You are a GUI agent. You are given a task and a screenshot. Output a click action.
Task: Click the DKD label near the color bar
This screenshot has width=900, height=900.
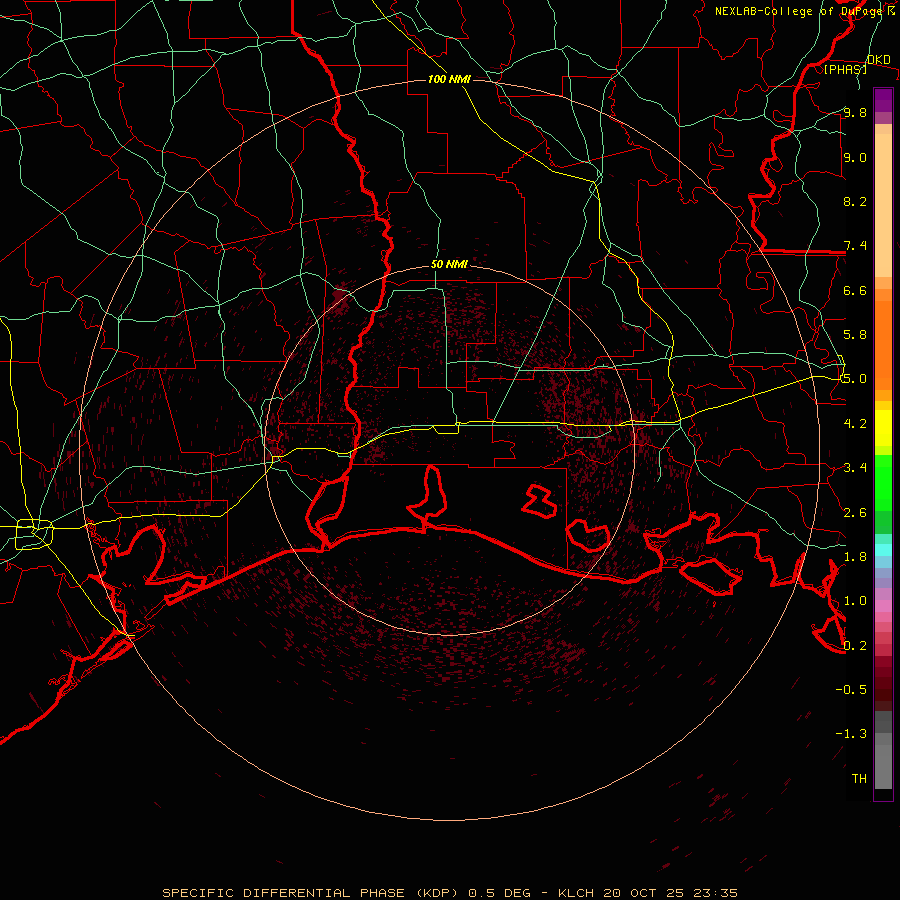coord(879,59)
